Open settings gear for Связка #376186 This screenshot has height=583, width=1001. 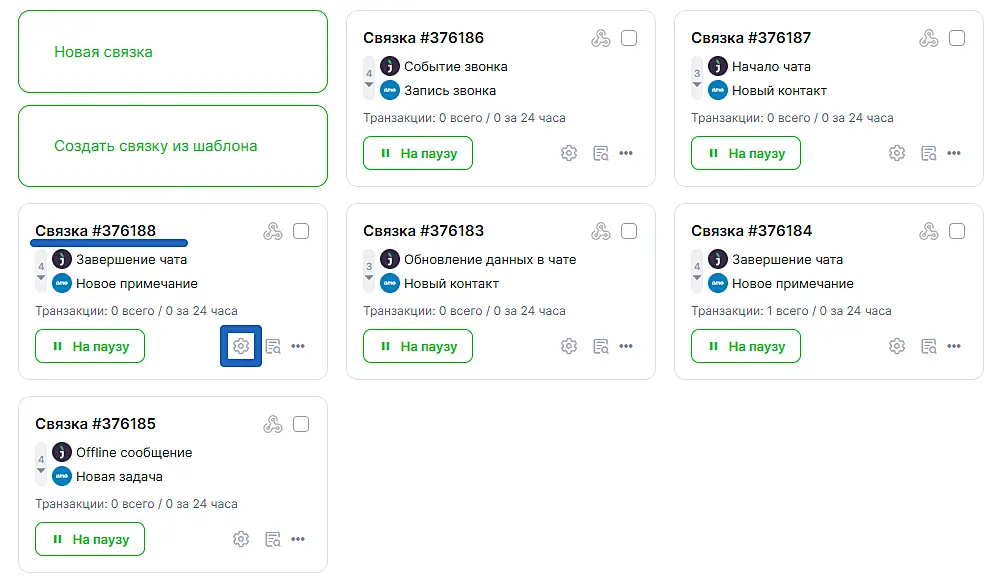click(569, 153)
